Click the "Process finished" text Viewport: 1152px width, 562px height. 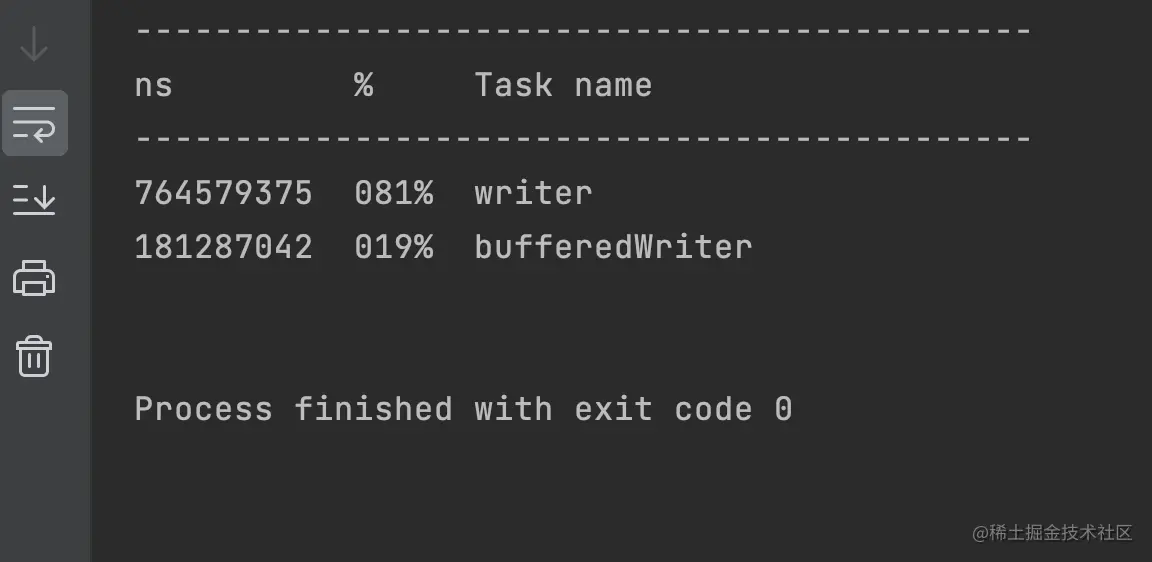tap(293, 409)
